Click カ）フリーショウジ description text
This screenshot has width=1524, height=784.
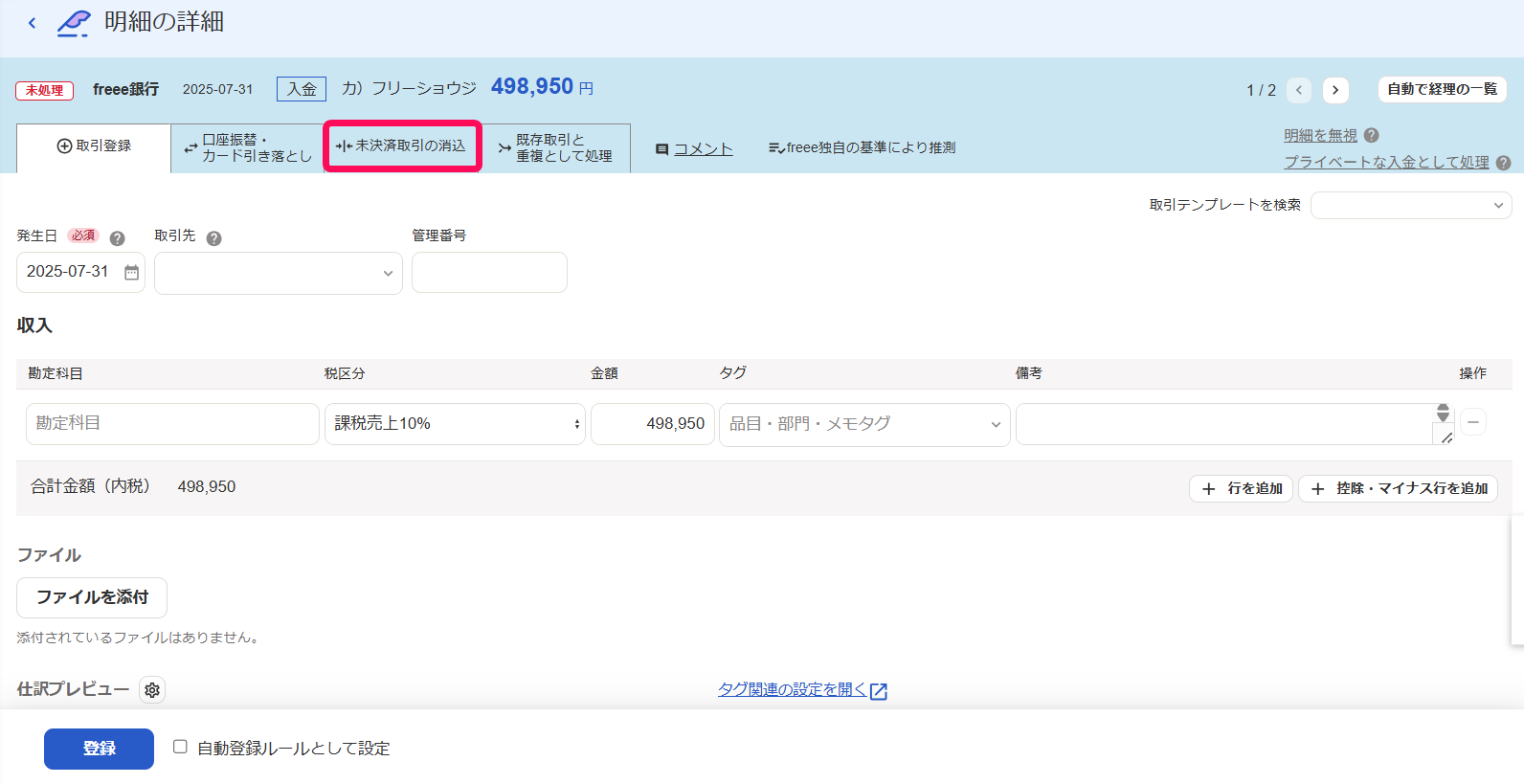(x=409, y=88)
